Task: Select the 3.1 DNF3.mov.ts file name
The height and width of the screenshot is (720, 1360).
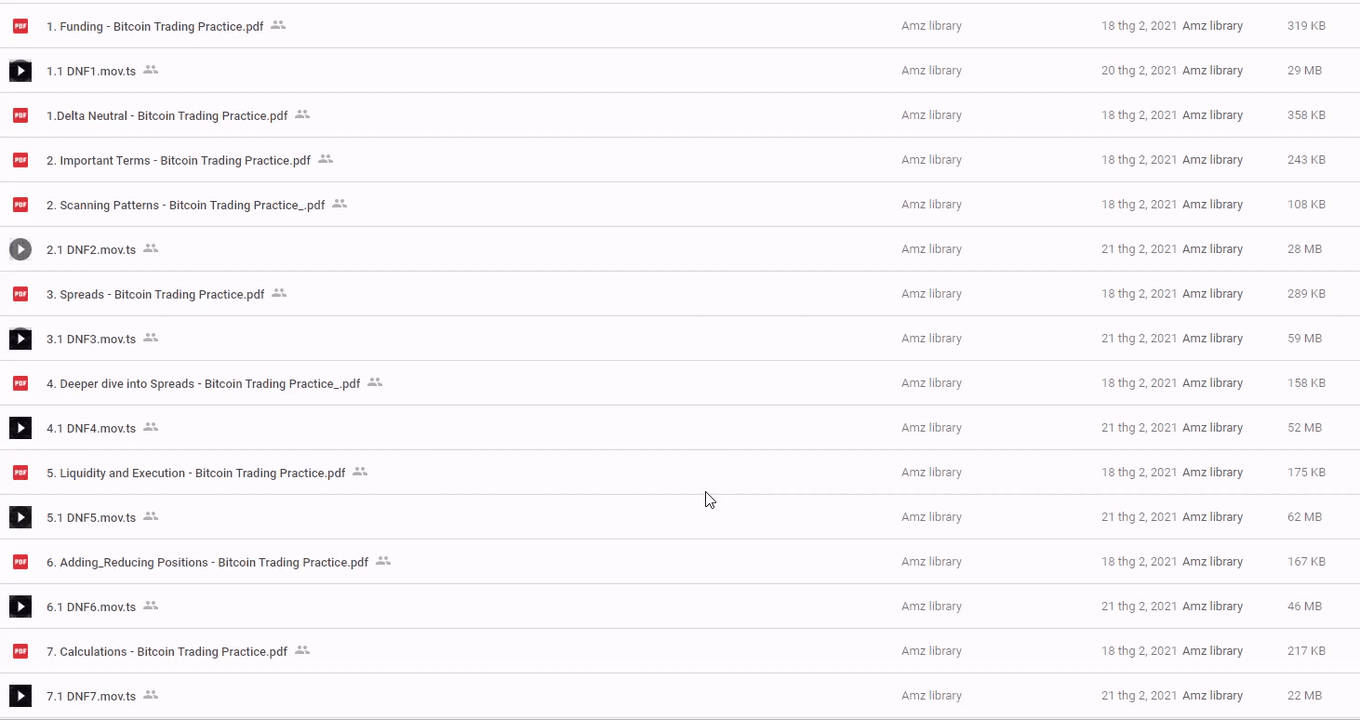Action: [91, 339]
